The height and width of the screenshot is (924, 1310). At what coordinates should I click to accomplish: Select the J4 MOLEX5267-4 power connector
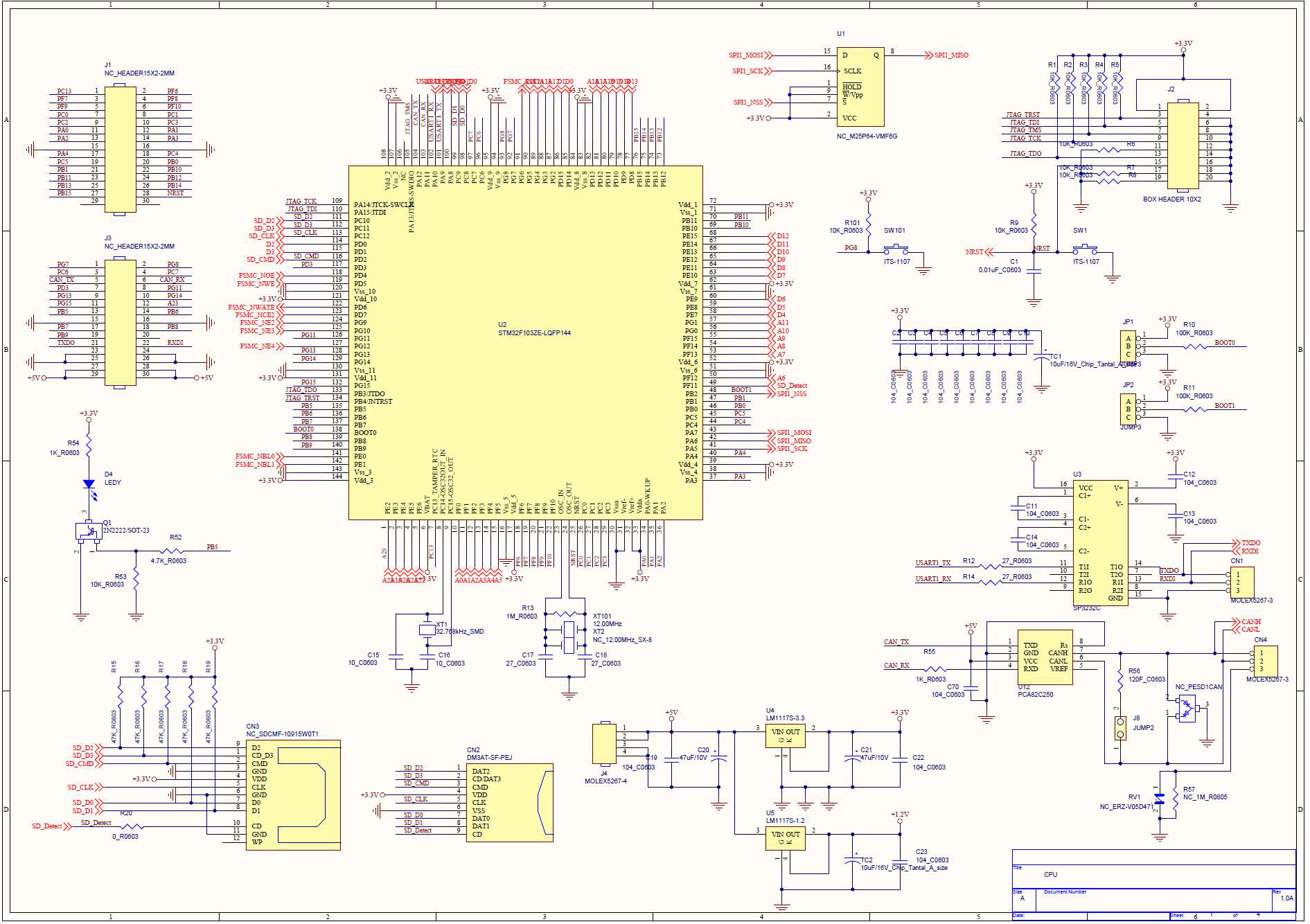pyautogui.click(x=604, y=743)
